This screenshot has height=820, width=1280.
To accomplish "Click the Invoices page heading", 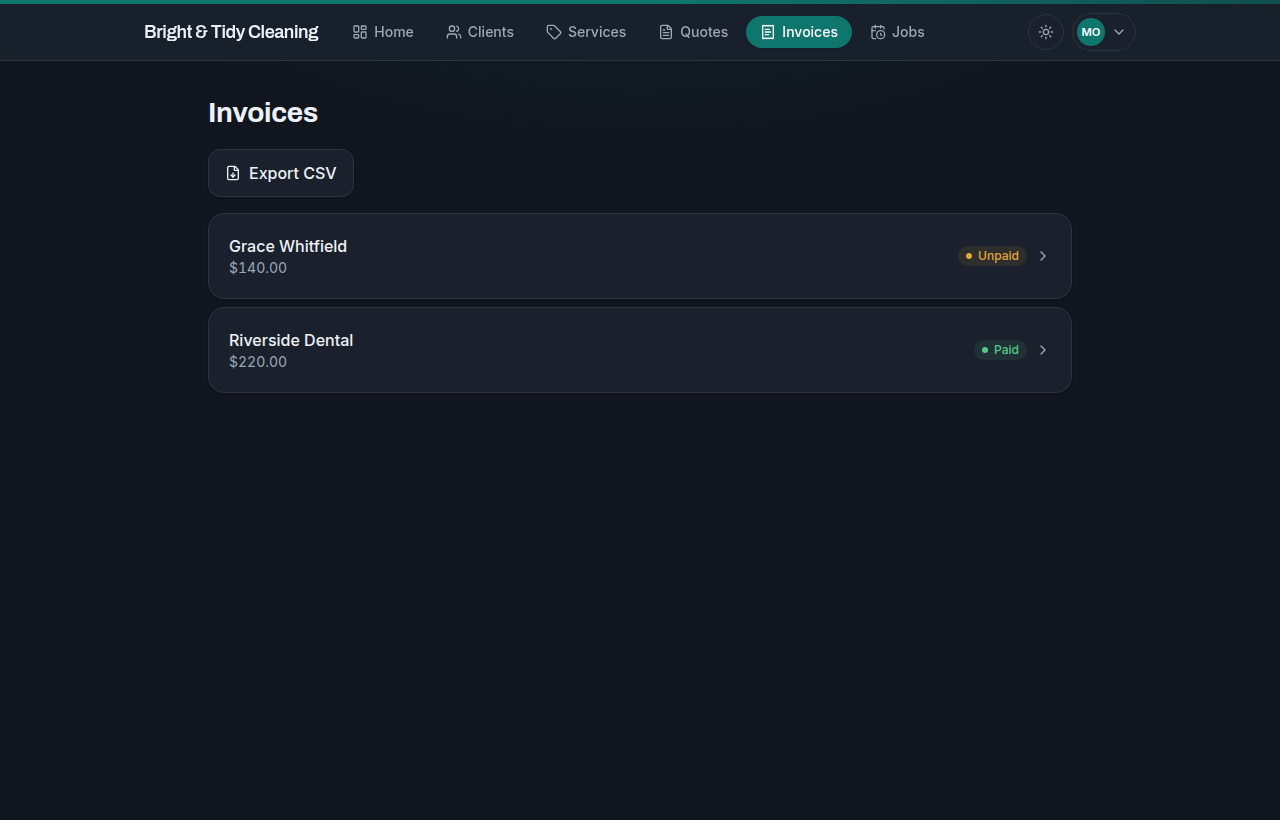I will coord(263,113).
